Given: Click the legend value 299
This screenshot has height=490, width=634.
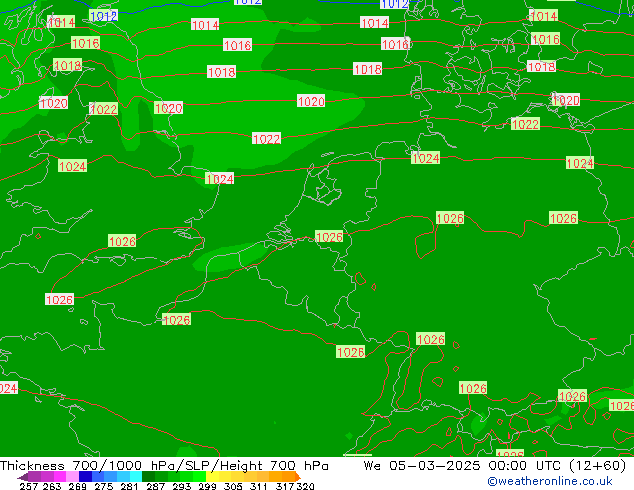Looking at the screenshot, I should coord(207,486).
